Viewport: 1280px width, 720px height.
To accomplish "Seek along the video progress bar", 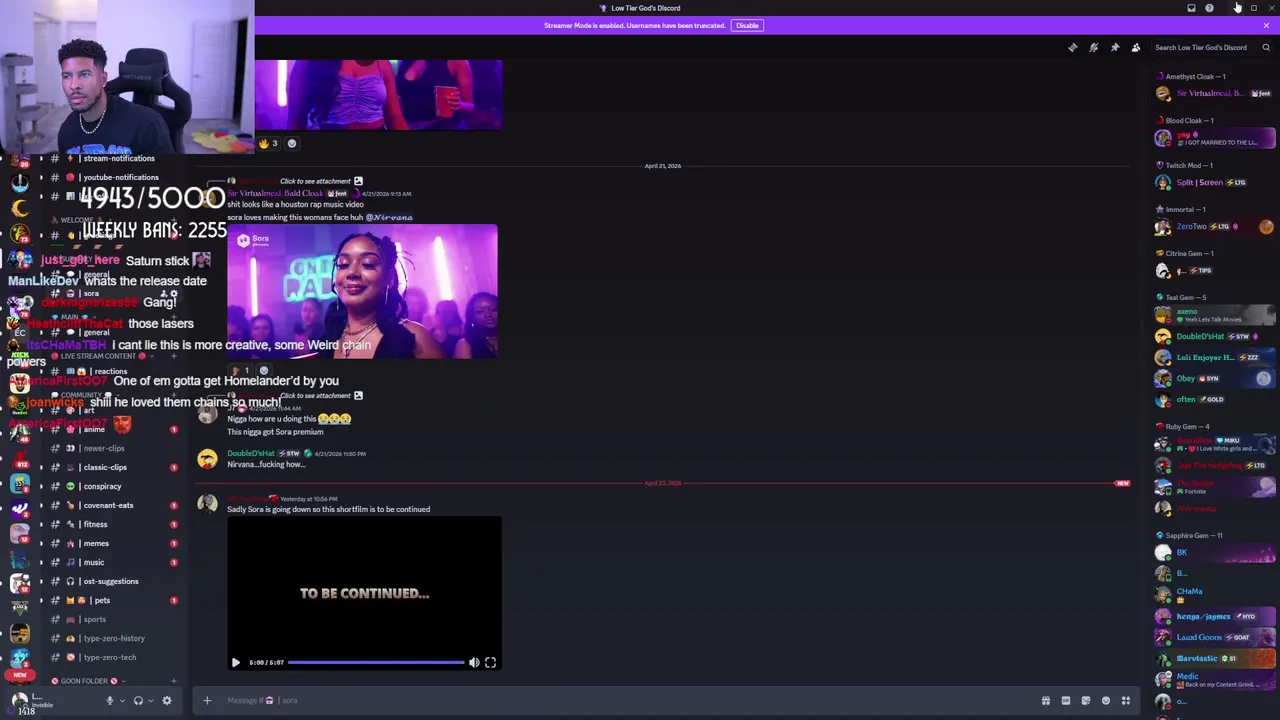I will click(376, 662).
